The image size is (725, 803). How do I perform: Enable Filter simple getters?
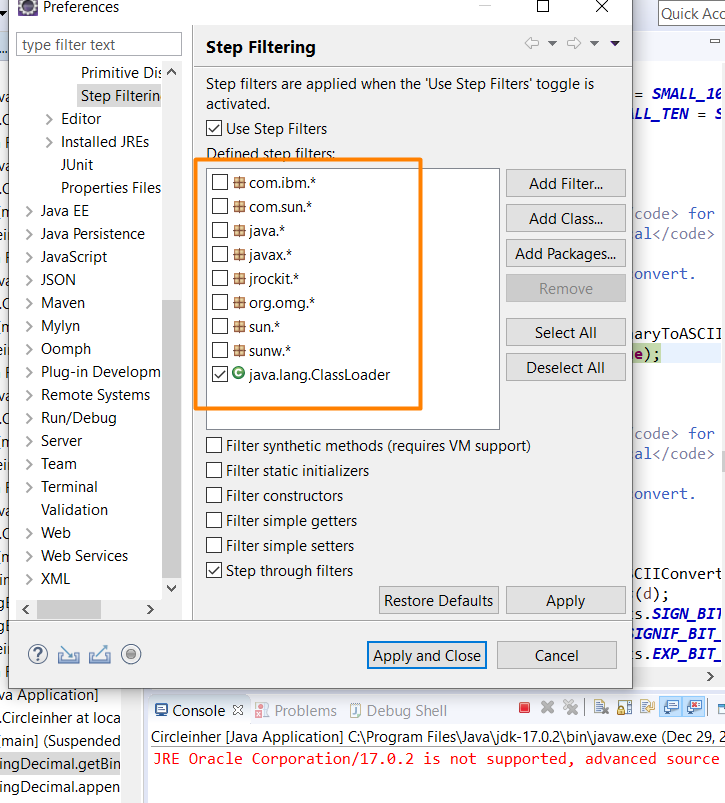click(x=214, y=520)
